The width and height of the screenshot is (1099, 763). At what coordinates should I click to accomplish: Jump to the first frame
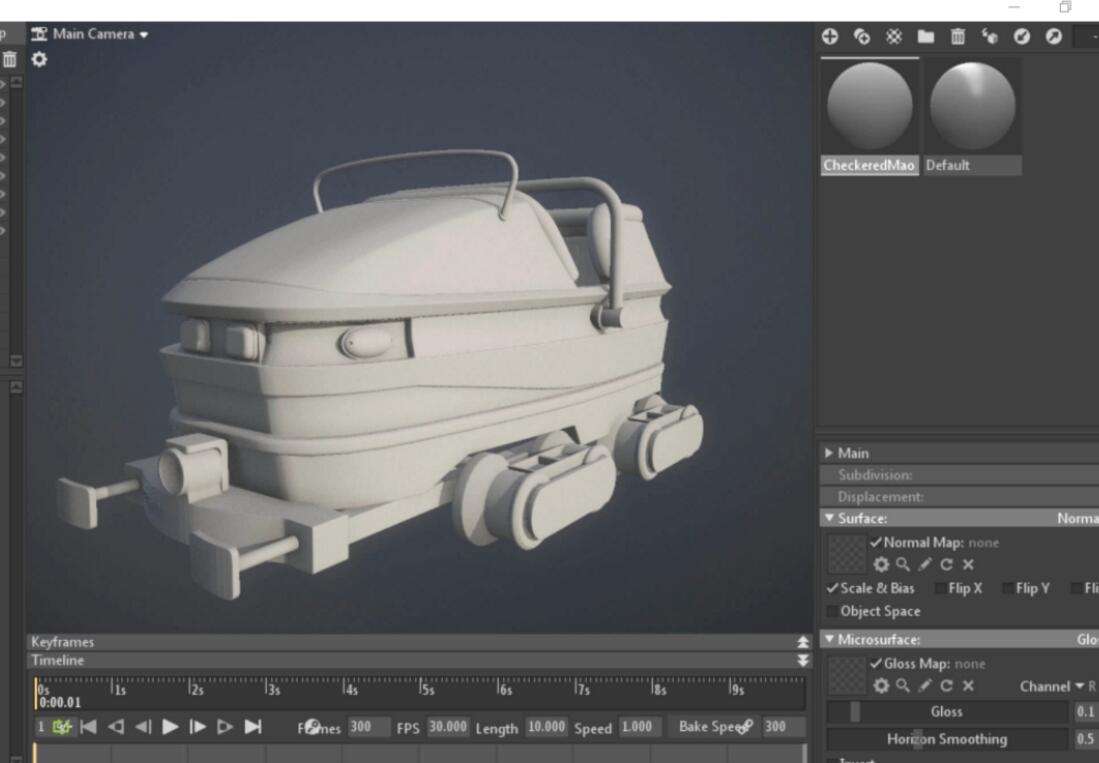[88, 727]
